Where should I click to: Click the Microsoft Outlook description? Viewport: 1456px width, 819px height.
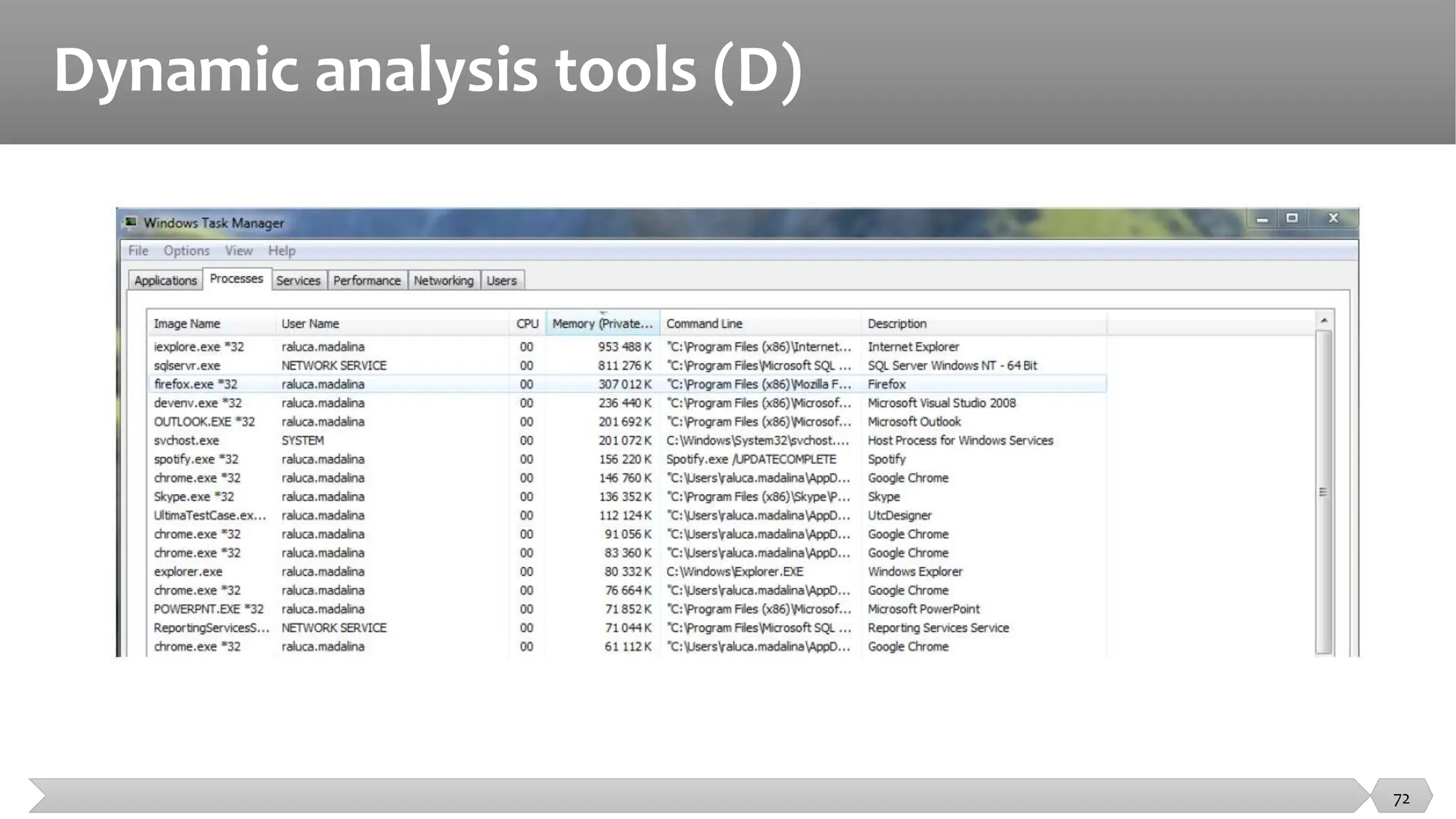tap(914, 422)
